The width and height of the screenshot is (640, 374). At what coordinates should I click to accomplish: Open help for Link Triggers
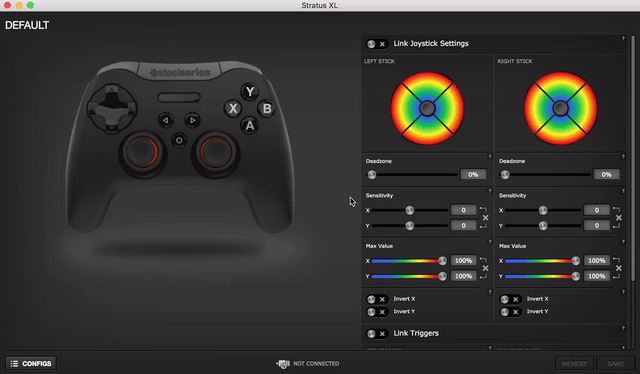(623, 328)
